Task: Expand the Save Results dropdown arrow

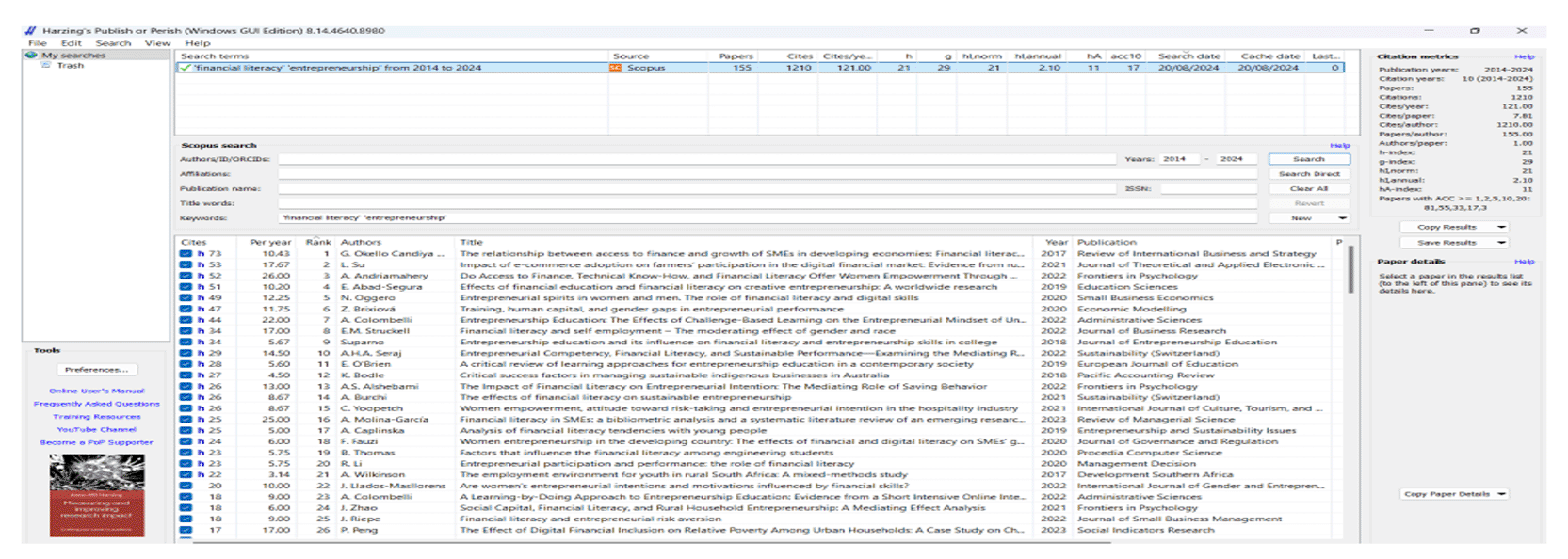Action: tap(1501, 243)
